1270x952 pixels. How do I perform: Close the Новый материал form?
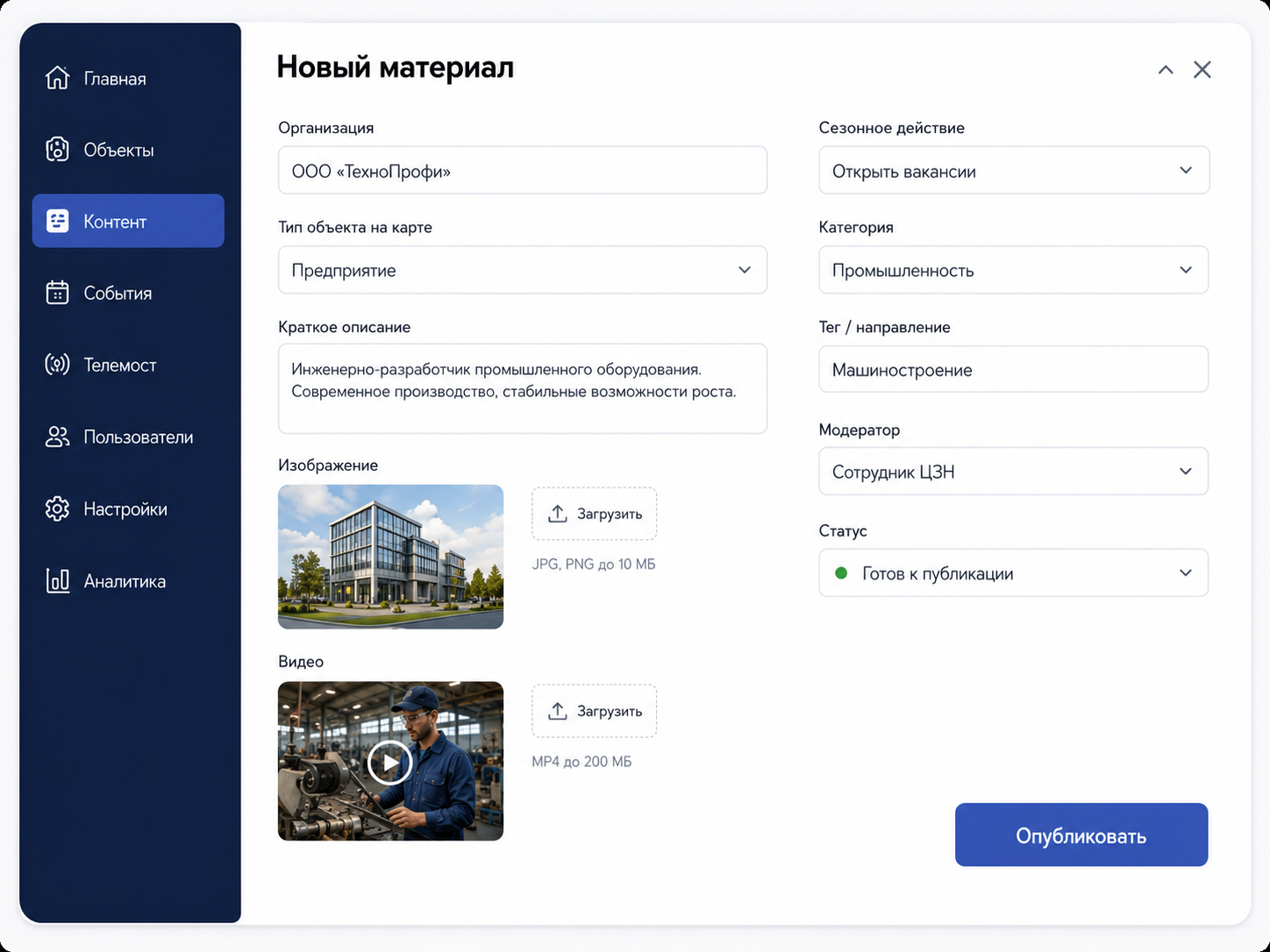pyautogui.click(x=1202, y=69)
